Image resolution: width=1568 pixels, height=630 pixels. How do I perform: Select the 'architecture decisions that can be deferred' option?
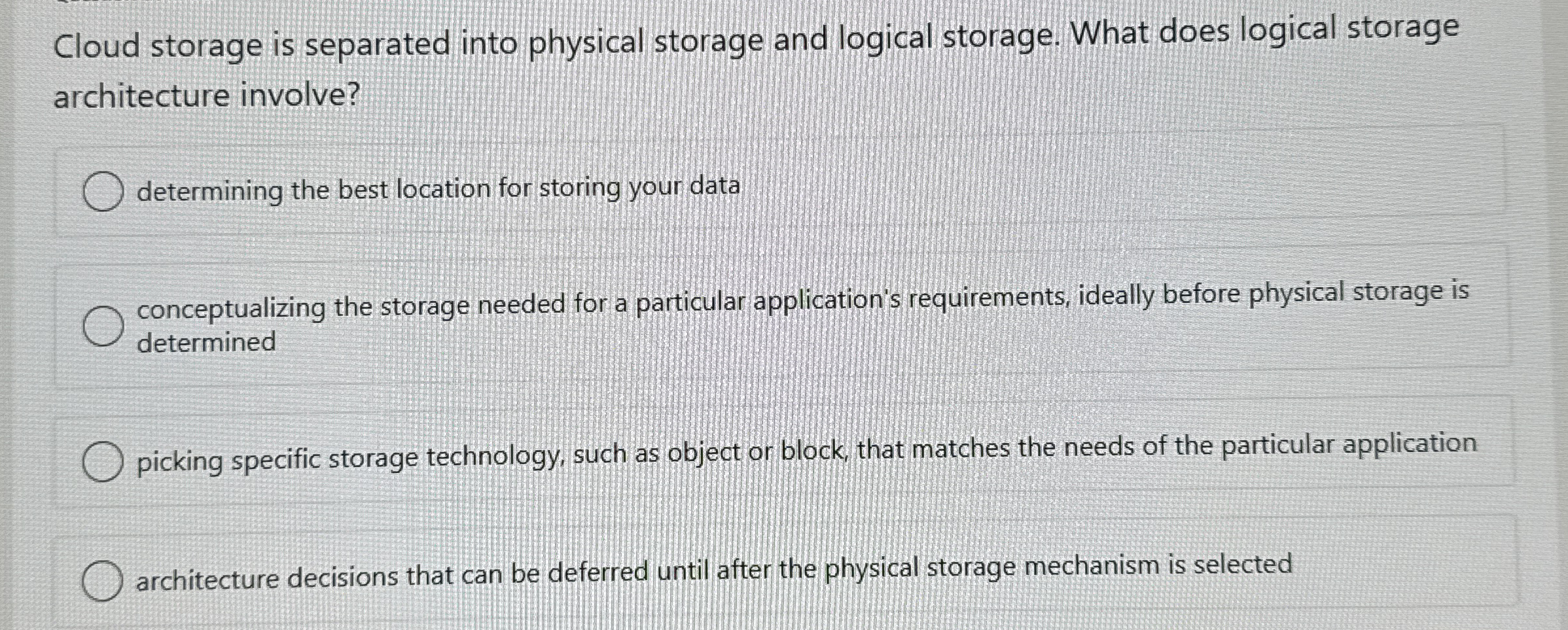pos(102,578)
